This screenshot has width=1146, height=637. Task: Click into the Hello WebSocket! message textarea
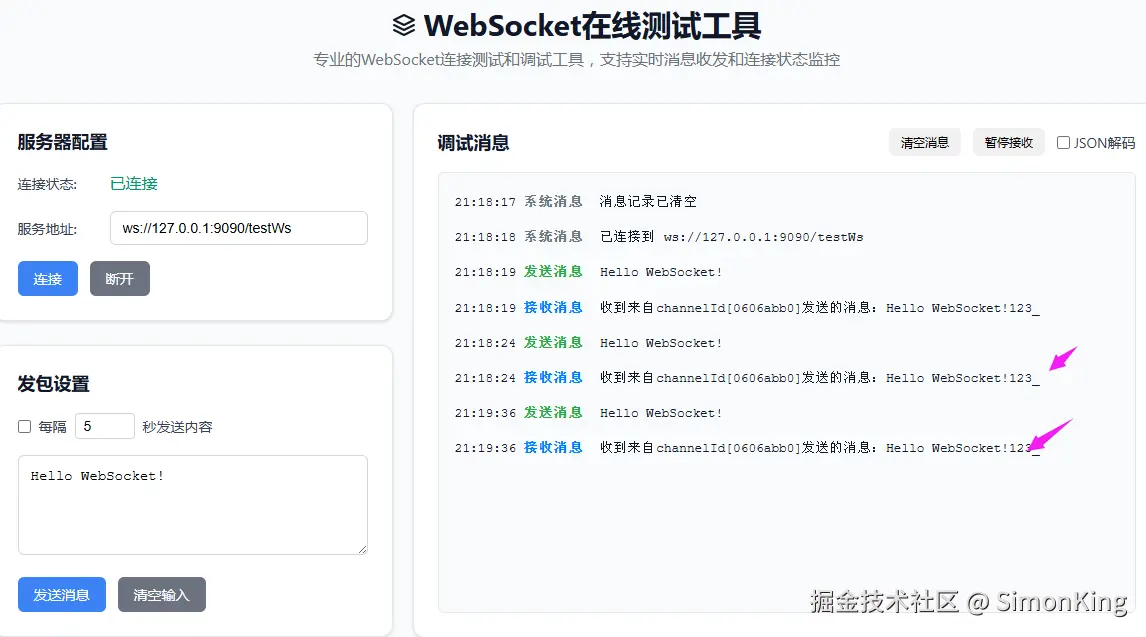192,504
